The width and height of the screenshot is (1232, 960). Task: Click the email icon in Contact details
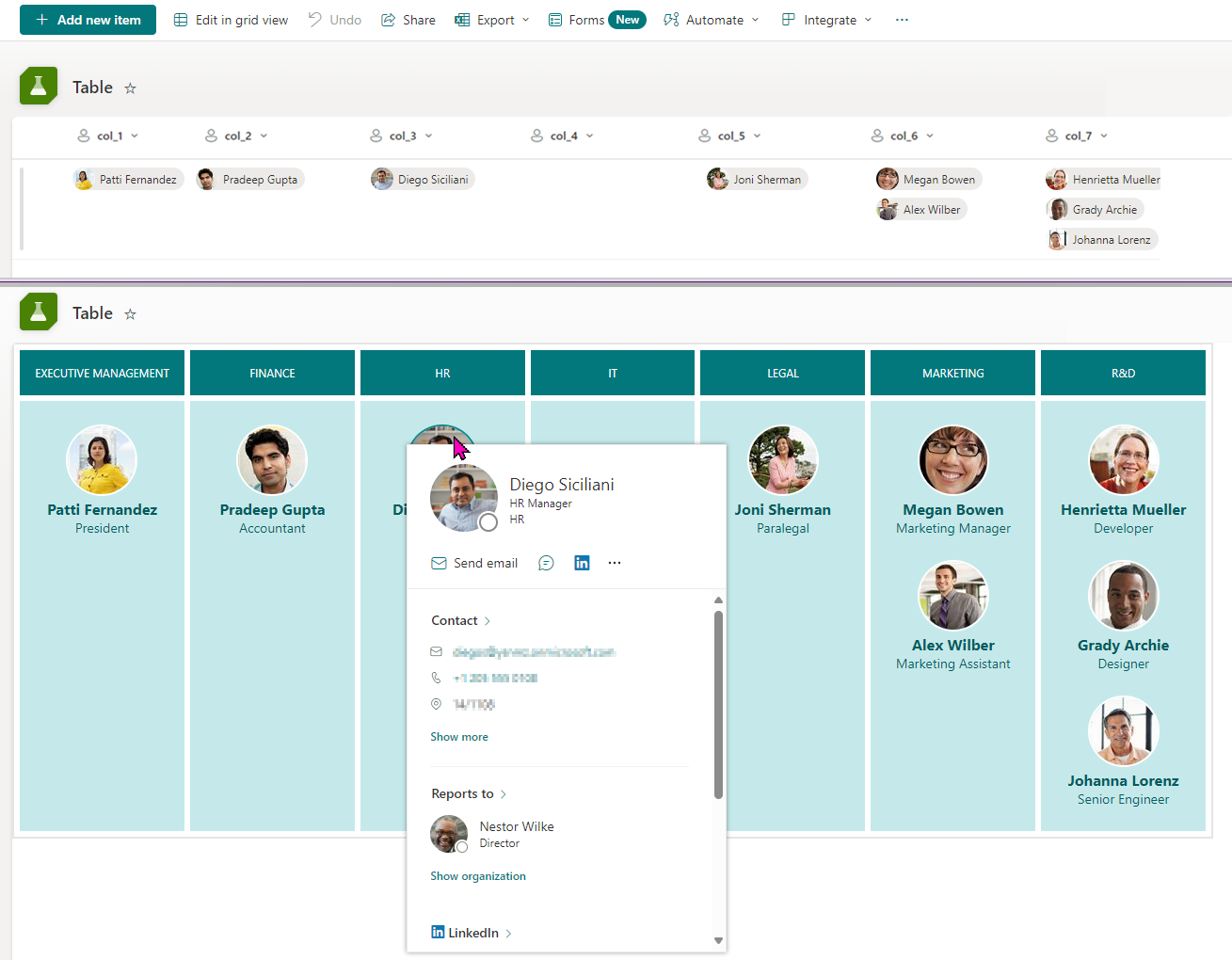[x=436, y=651]
